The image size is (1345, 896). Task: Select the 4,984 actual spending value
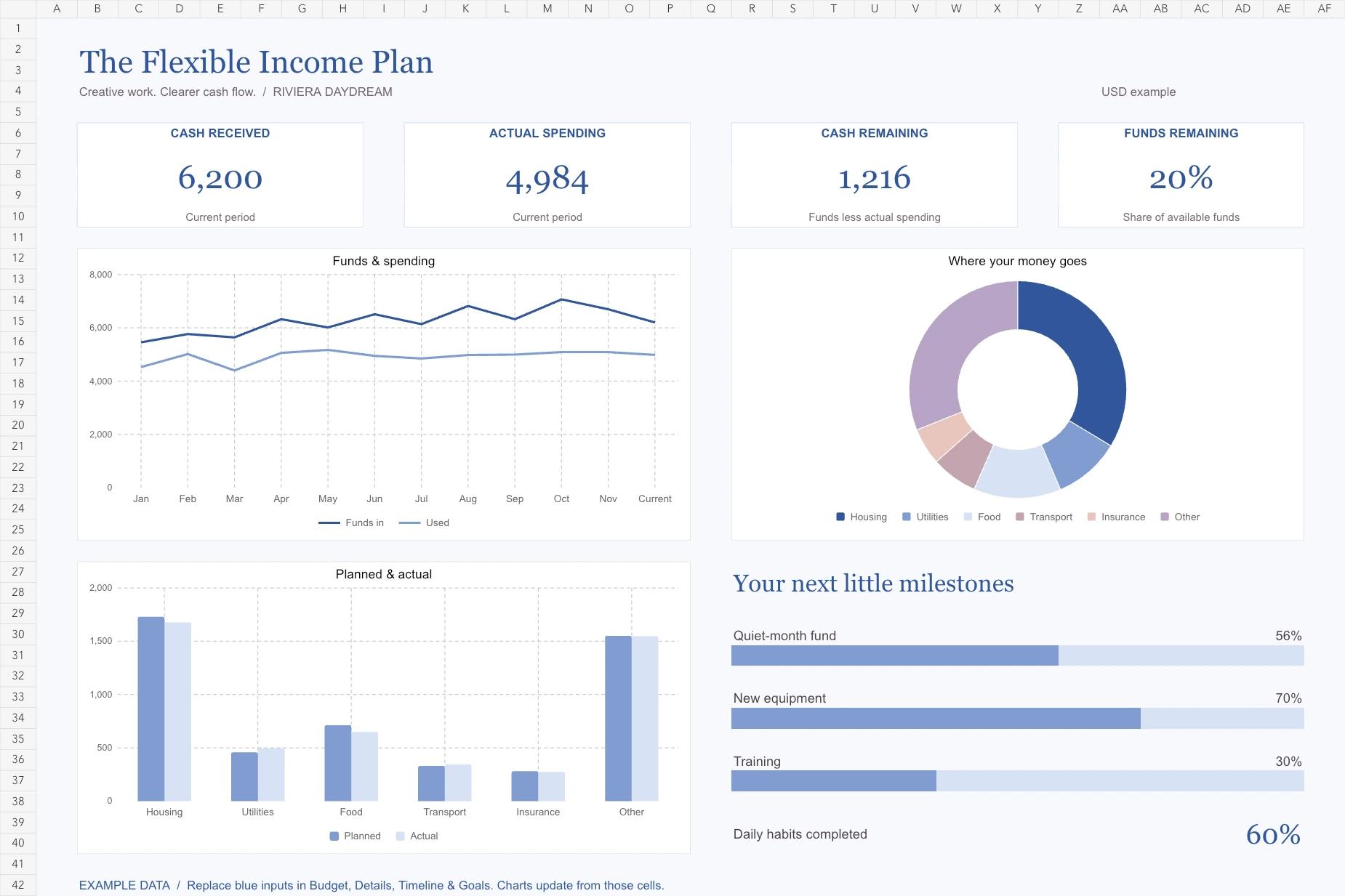pos(547,179)
